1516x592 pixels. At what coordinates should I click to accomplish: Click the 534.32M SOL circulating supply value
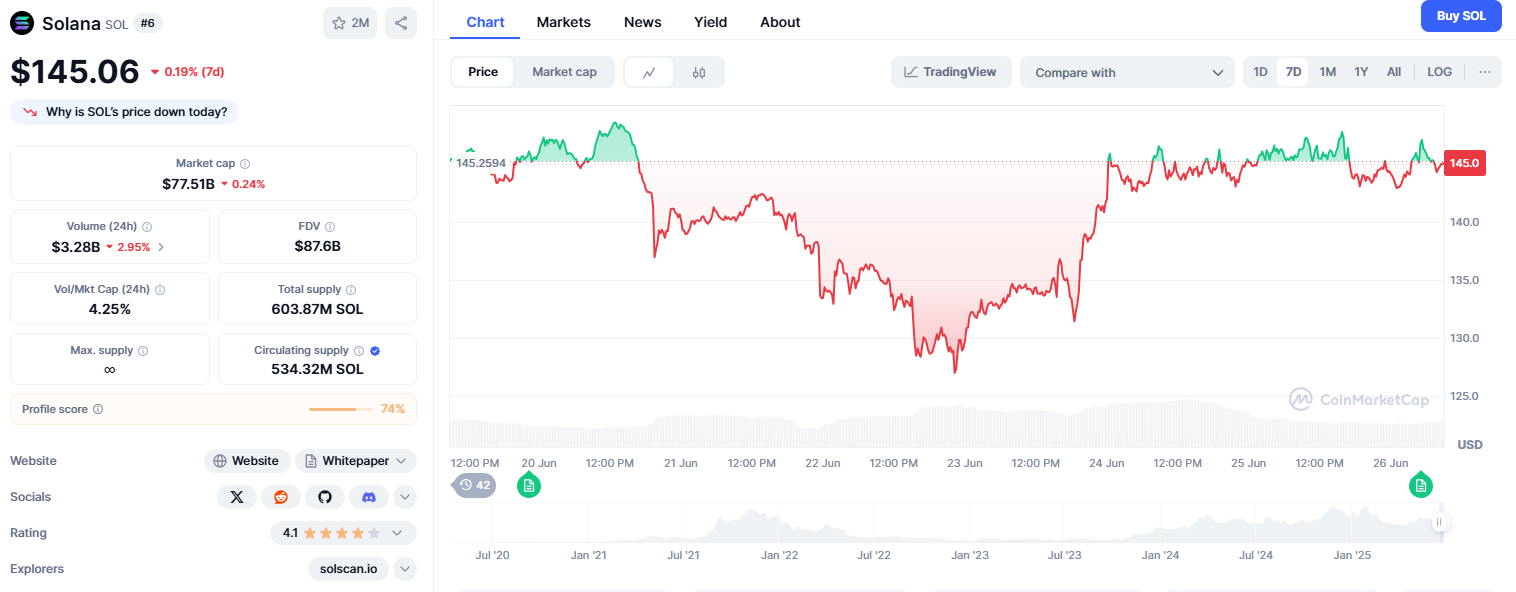pos(317,369)
